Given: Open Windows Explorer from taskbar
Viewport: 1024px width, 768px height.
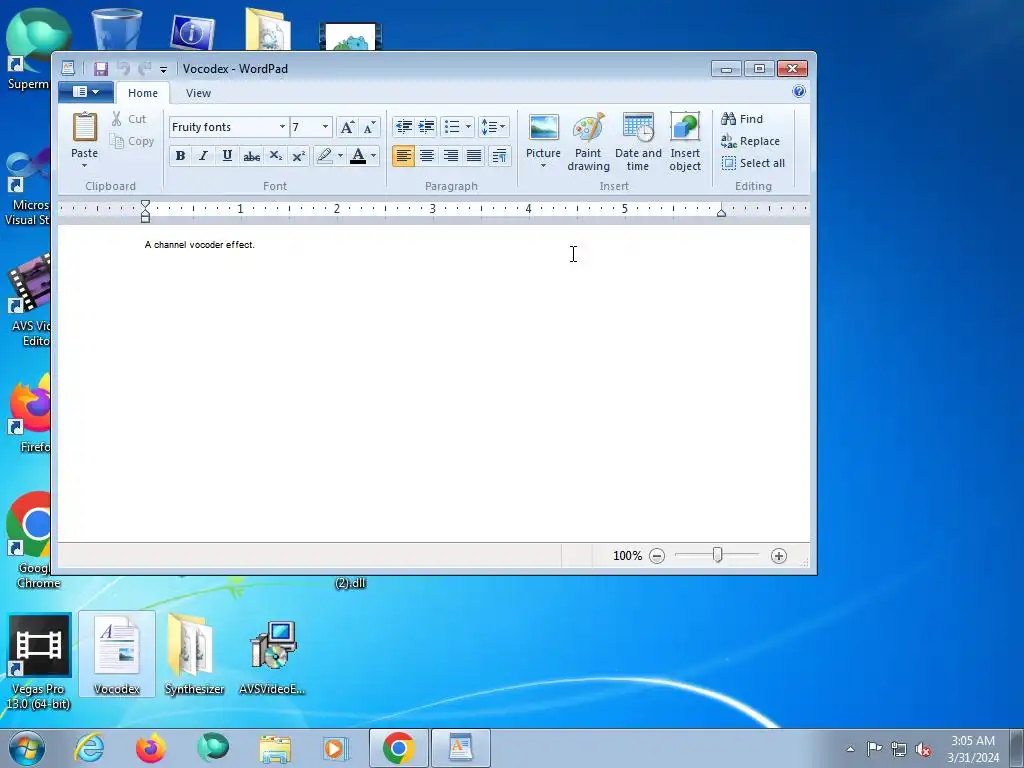Looking at the screenshot, I should click(x=275, y=748).
